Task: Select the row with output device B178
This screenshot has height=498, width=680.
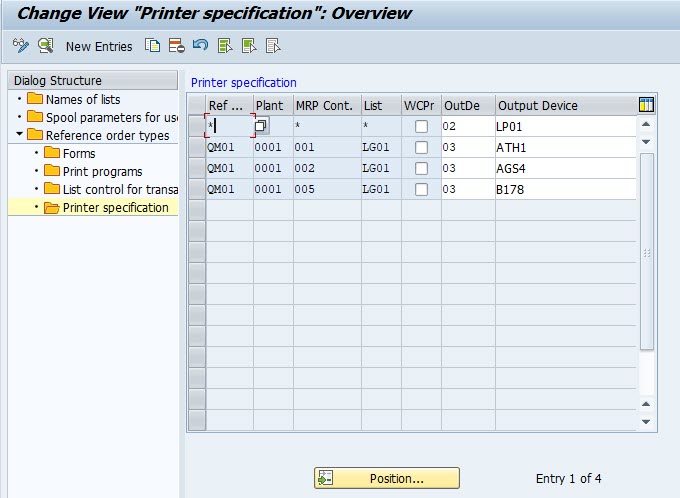Action: click(197, 189)
